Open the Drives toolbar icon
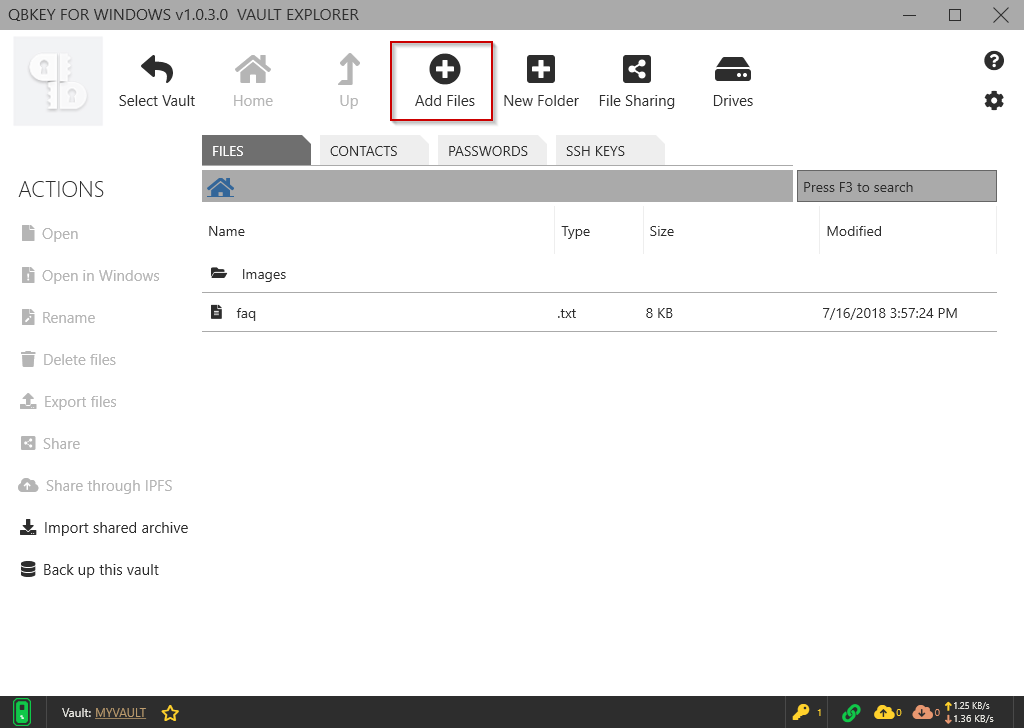The width and height of the screenshot is (1024, 728). pyautogui.click(x=733, y=69)
